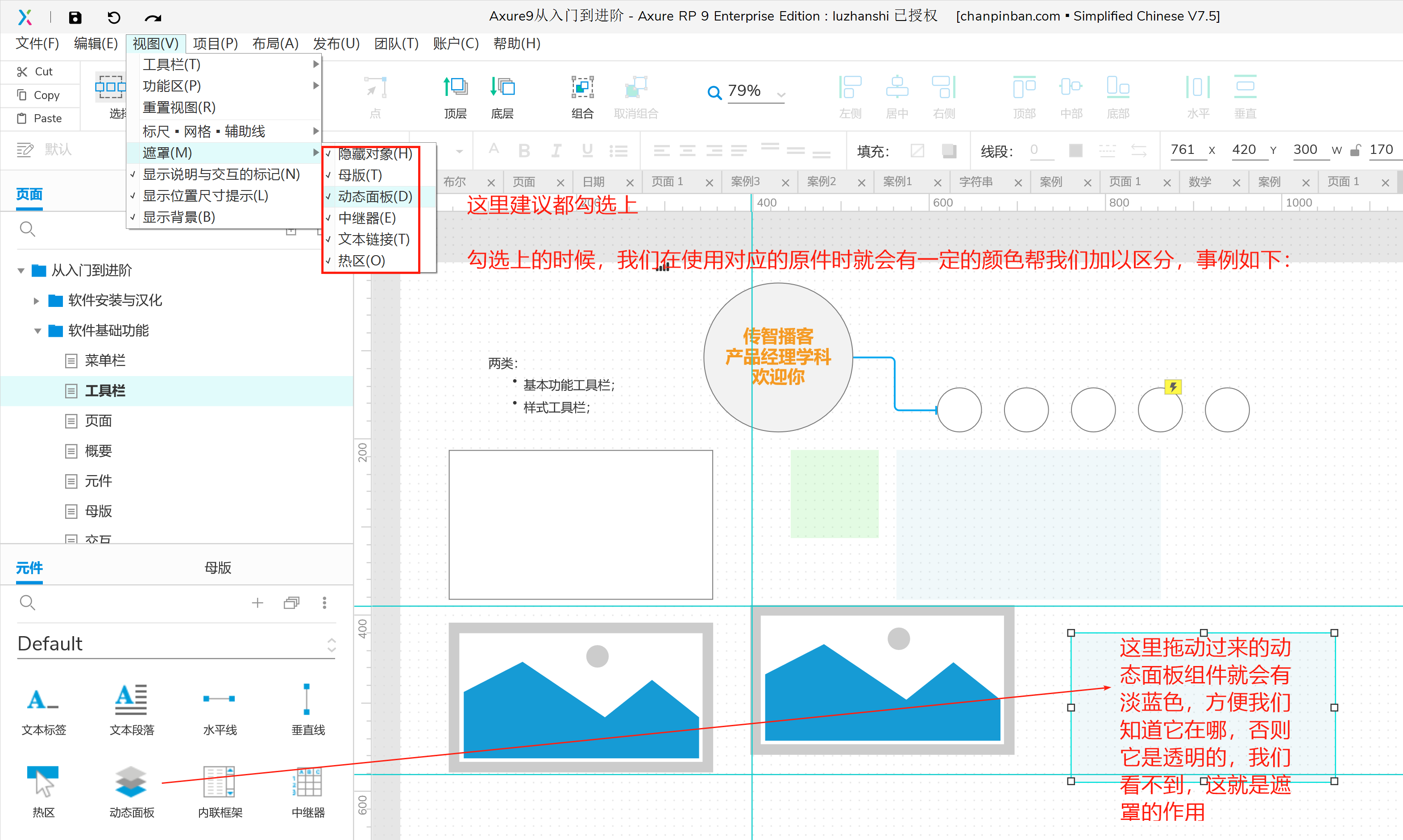
Task: Click the Copy button
Action: tap(40, 95)
